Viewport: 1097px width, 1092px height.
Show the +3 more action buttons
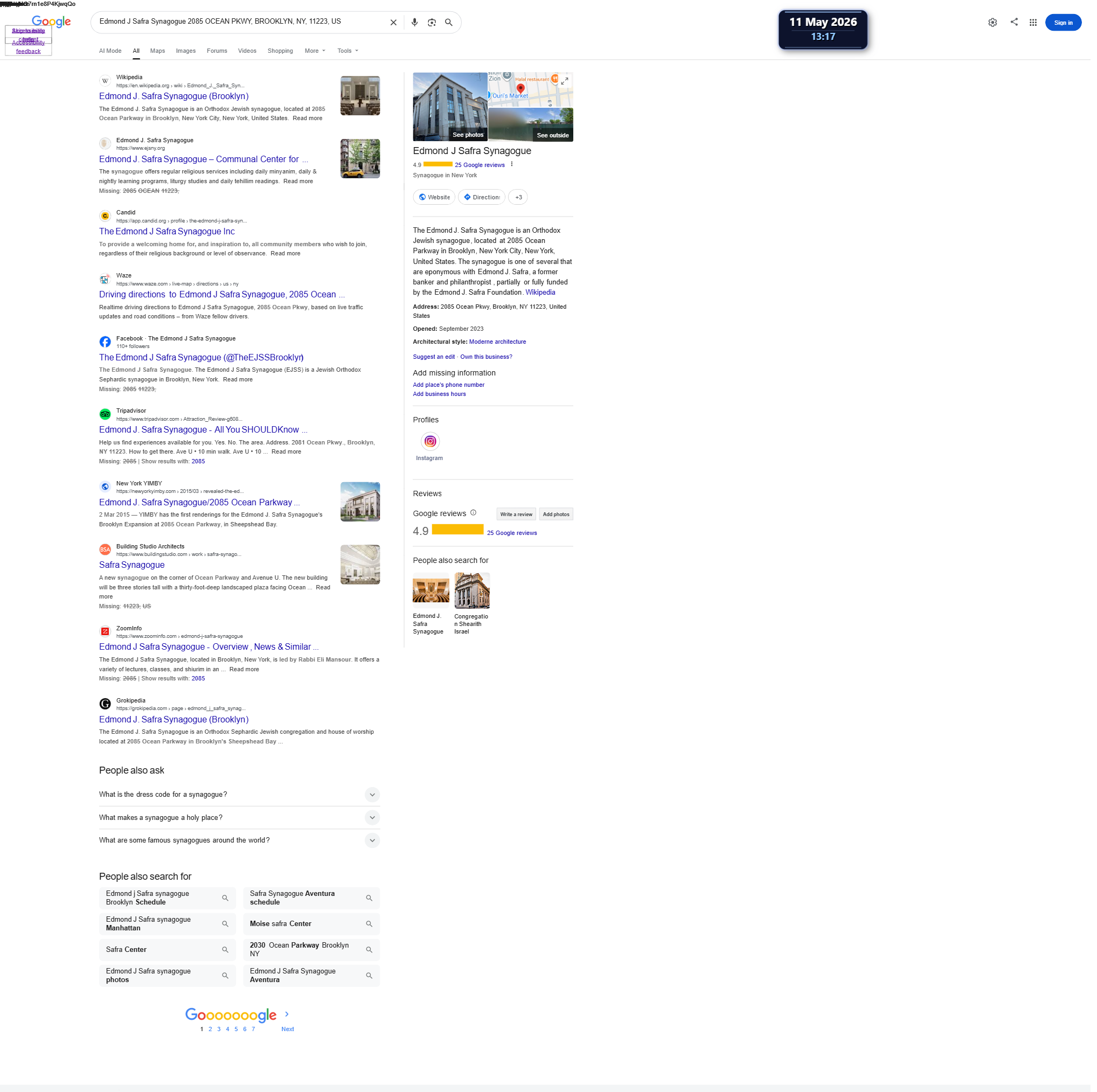pos(520,198)
